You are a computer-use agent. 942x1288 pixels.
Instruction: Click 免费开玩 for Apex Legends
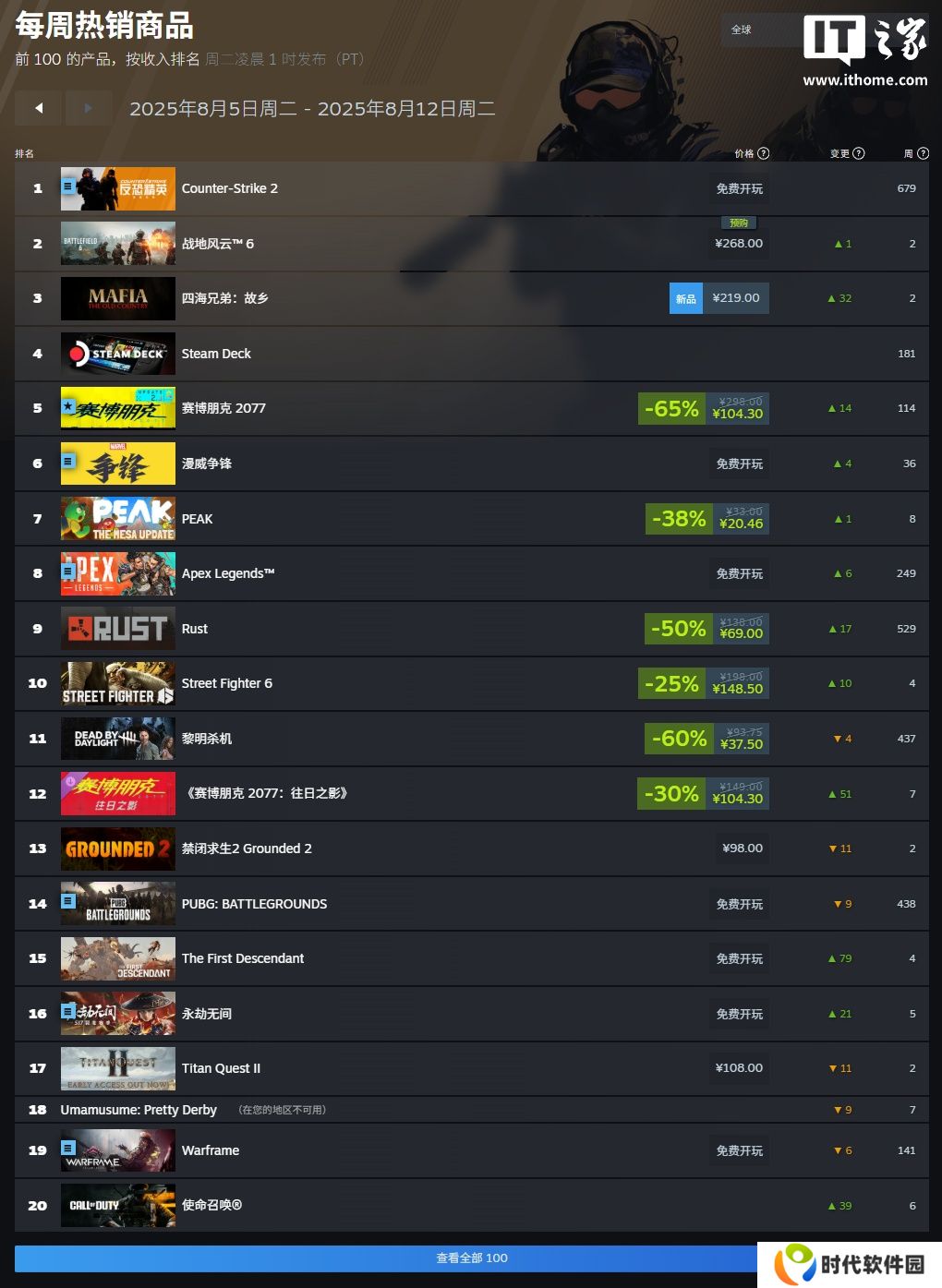(740, 573)
